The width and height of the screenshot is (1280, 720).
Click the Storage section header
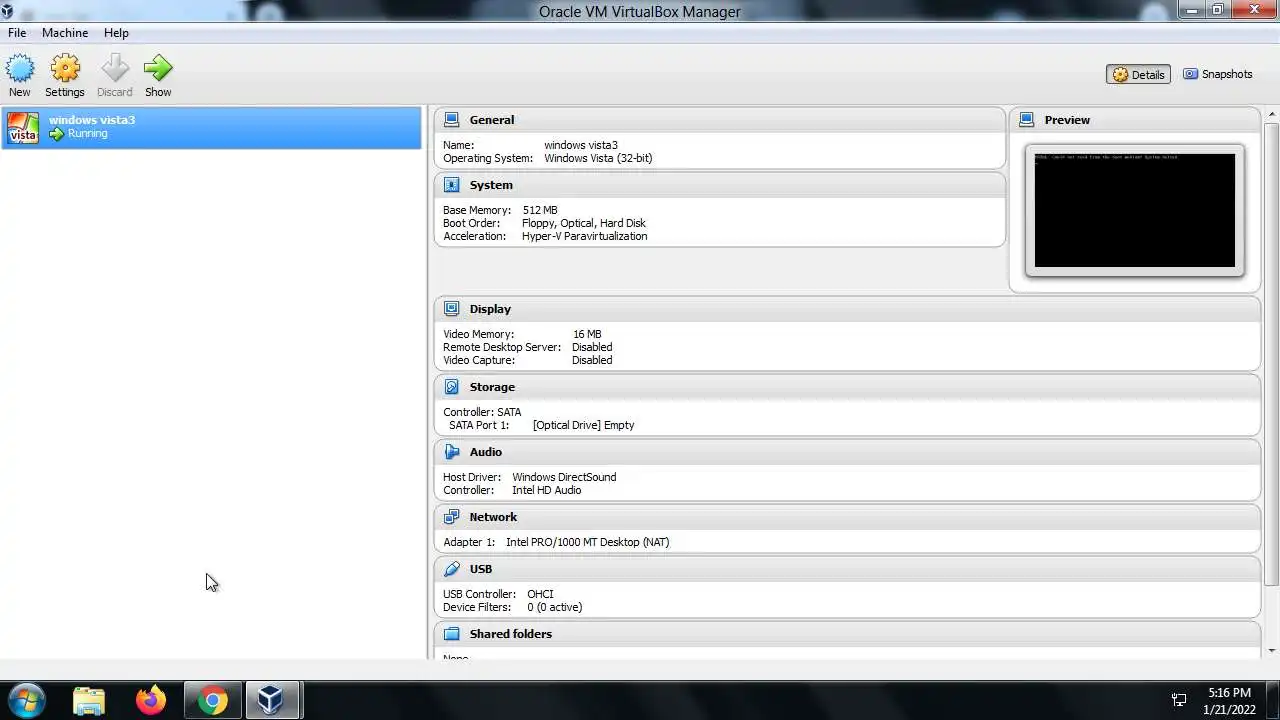(x=847, y=387)
